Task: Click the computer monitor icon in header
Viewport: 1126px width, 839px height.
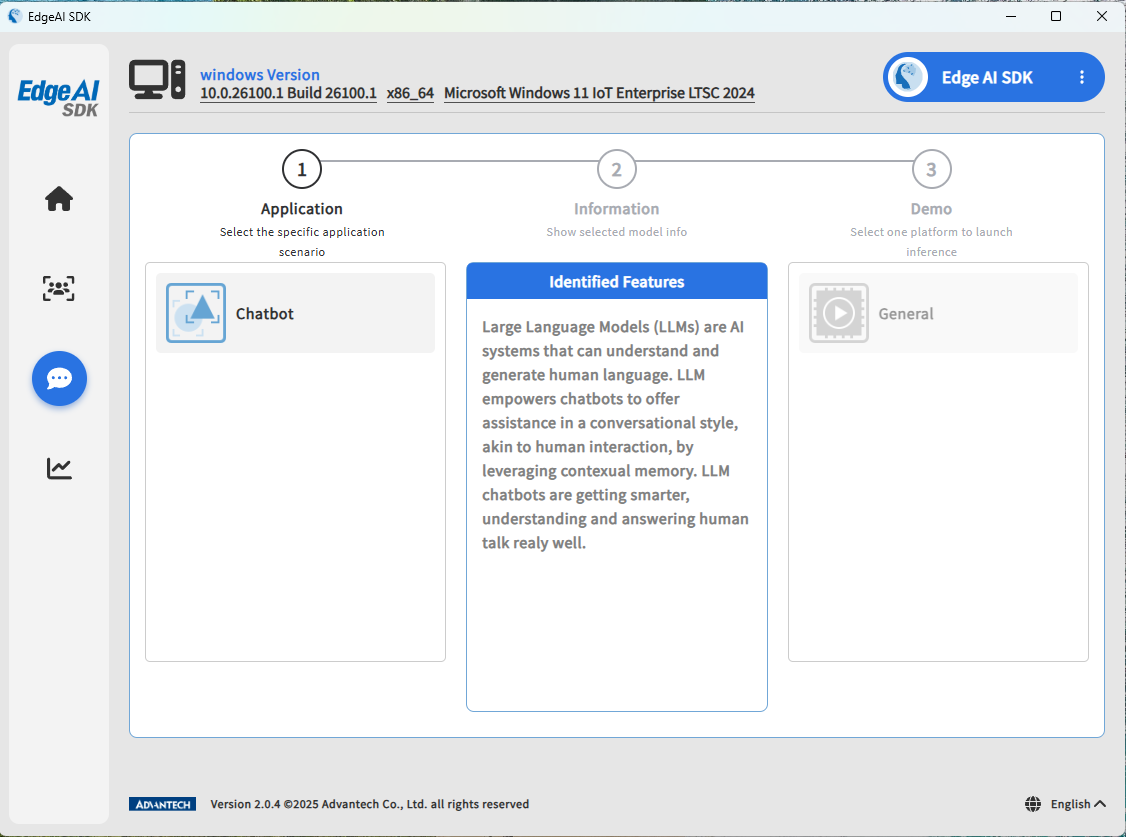Action: tap(157, 80)
